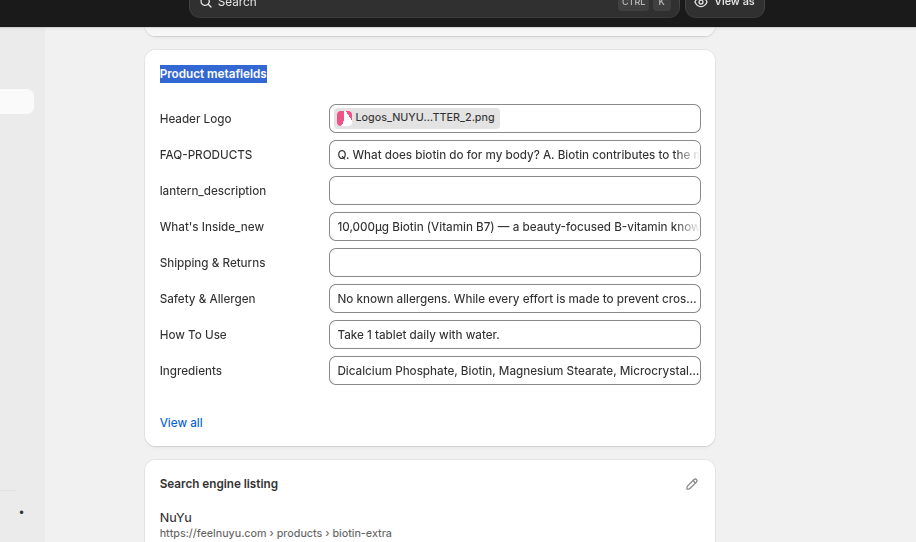Click into the FAQ-PRODUCTS metafield
916x542 pixels.
click(514, 155)
